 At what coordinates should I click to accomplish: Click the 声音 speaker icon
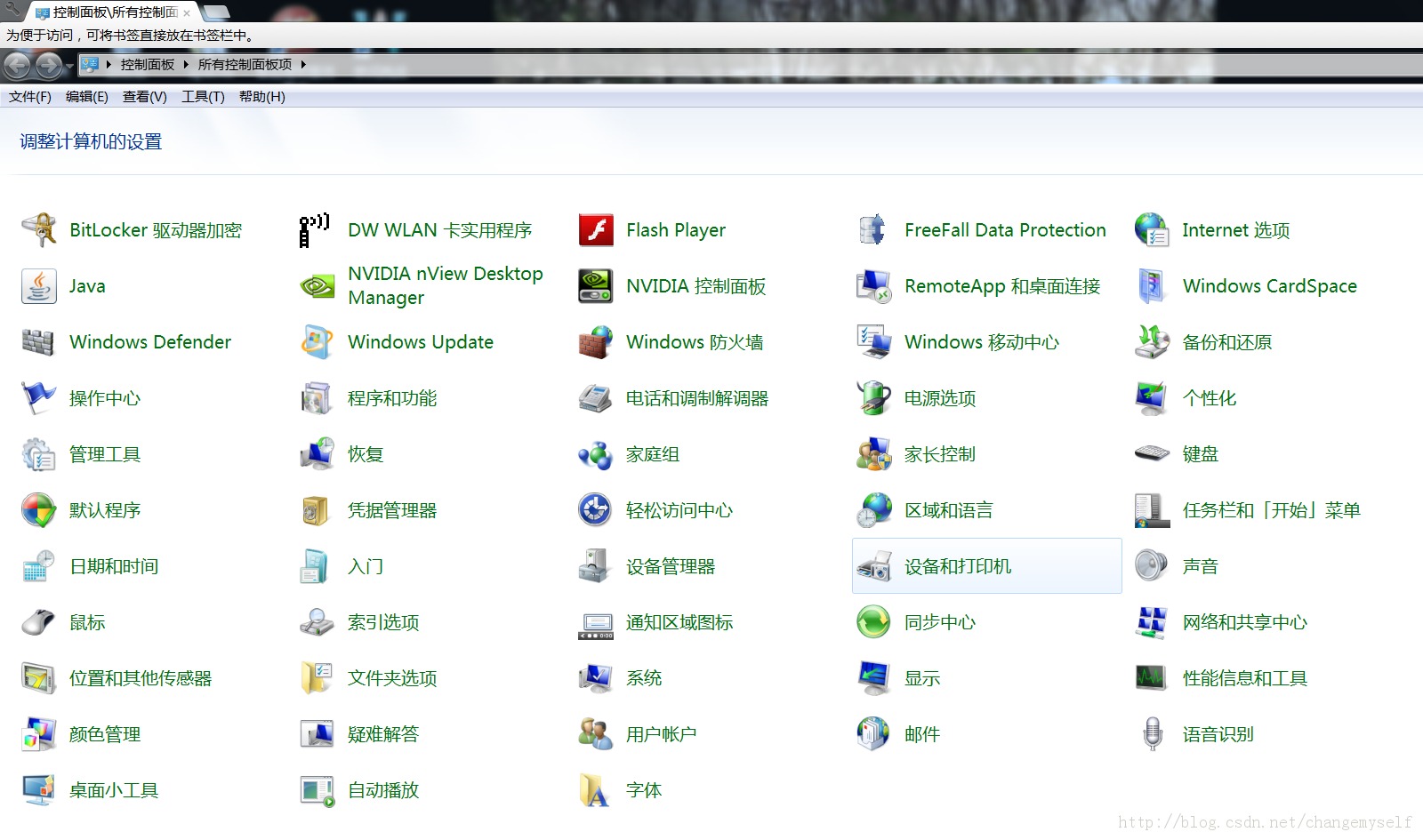tap(1152, 566)
